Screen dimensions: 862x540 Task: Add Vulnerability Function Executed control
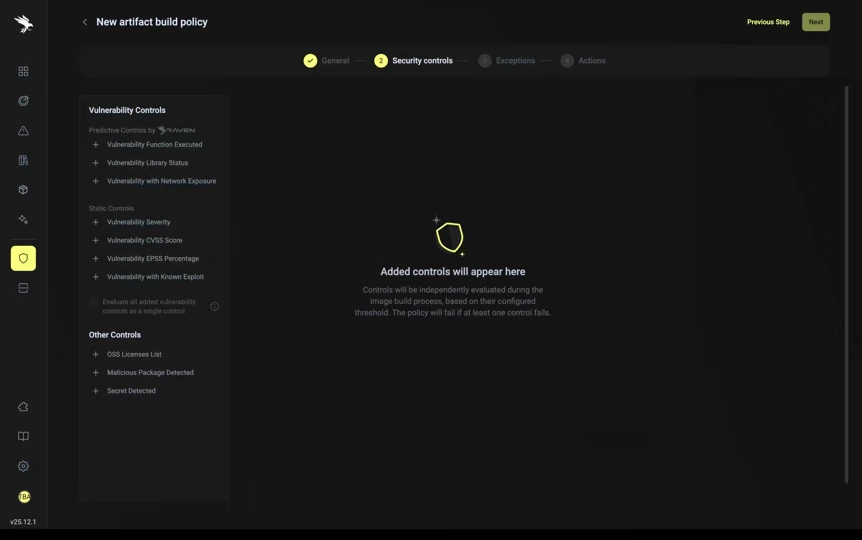96,145
